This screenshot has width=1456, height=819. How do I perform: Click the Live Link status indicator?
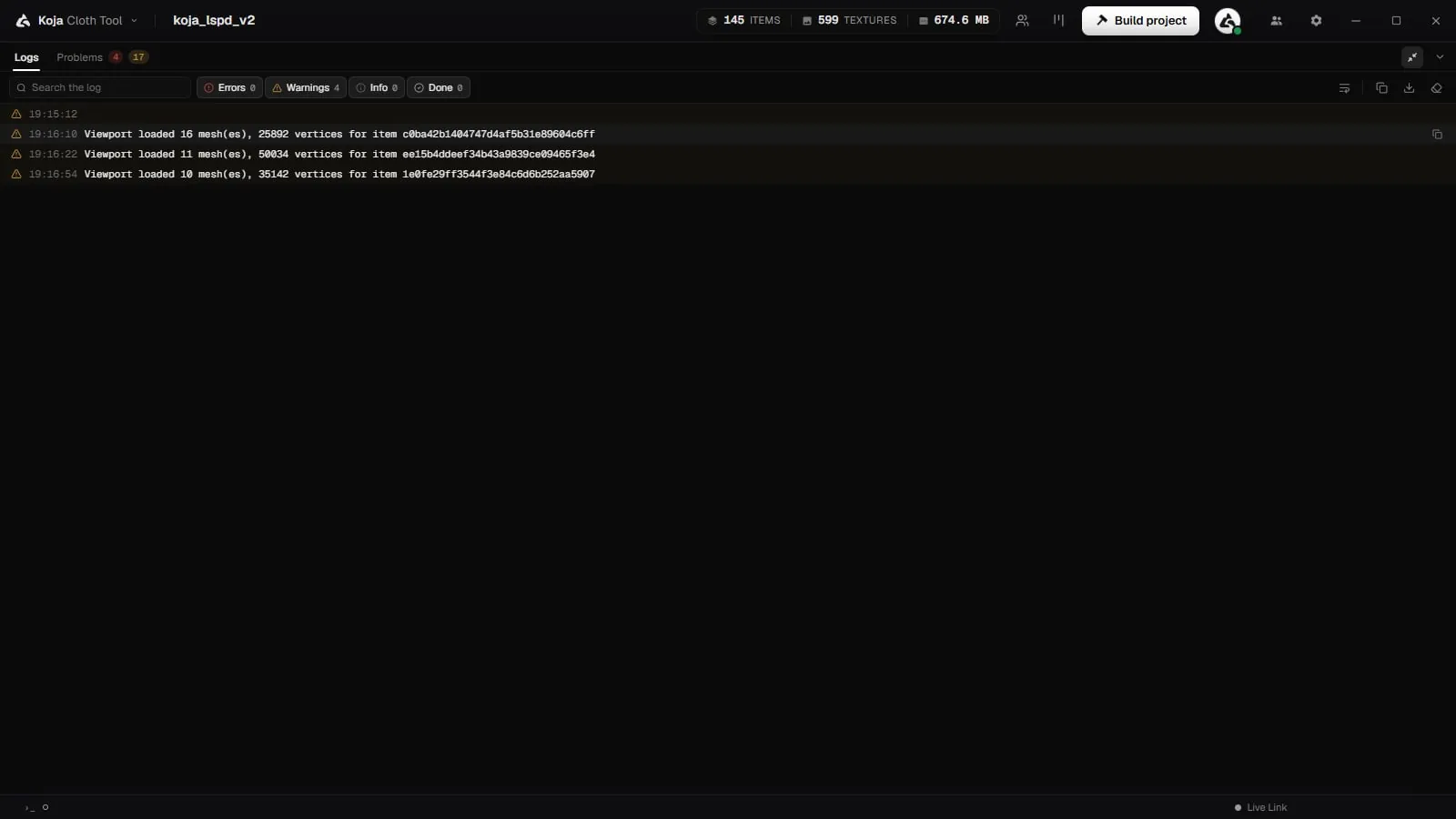1260,807
